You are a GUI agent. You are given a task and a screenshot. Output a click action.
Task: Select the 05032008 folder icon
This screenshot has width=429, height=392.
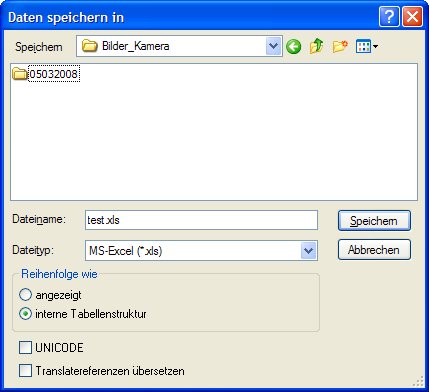pos(20,74)
